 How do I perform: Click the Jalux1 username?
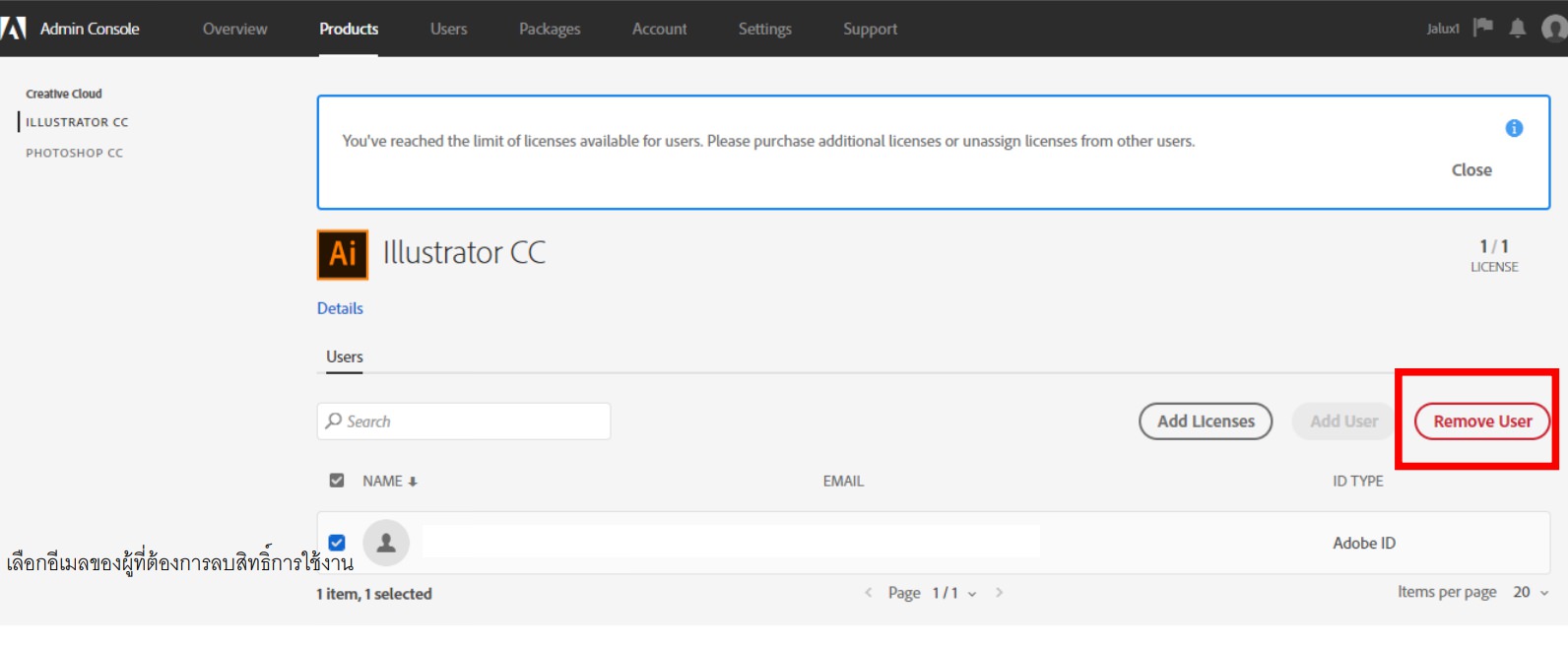[x=1443, y=29]
